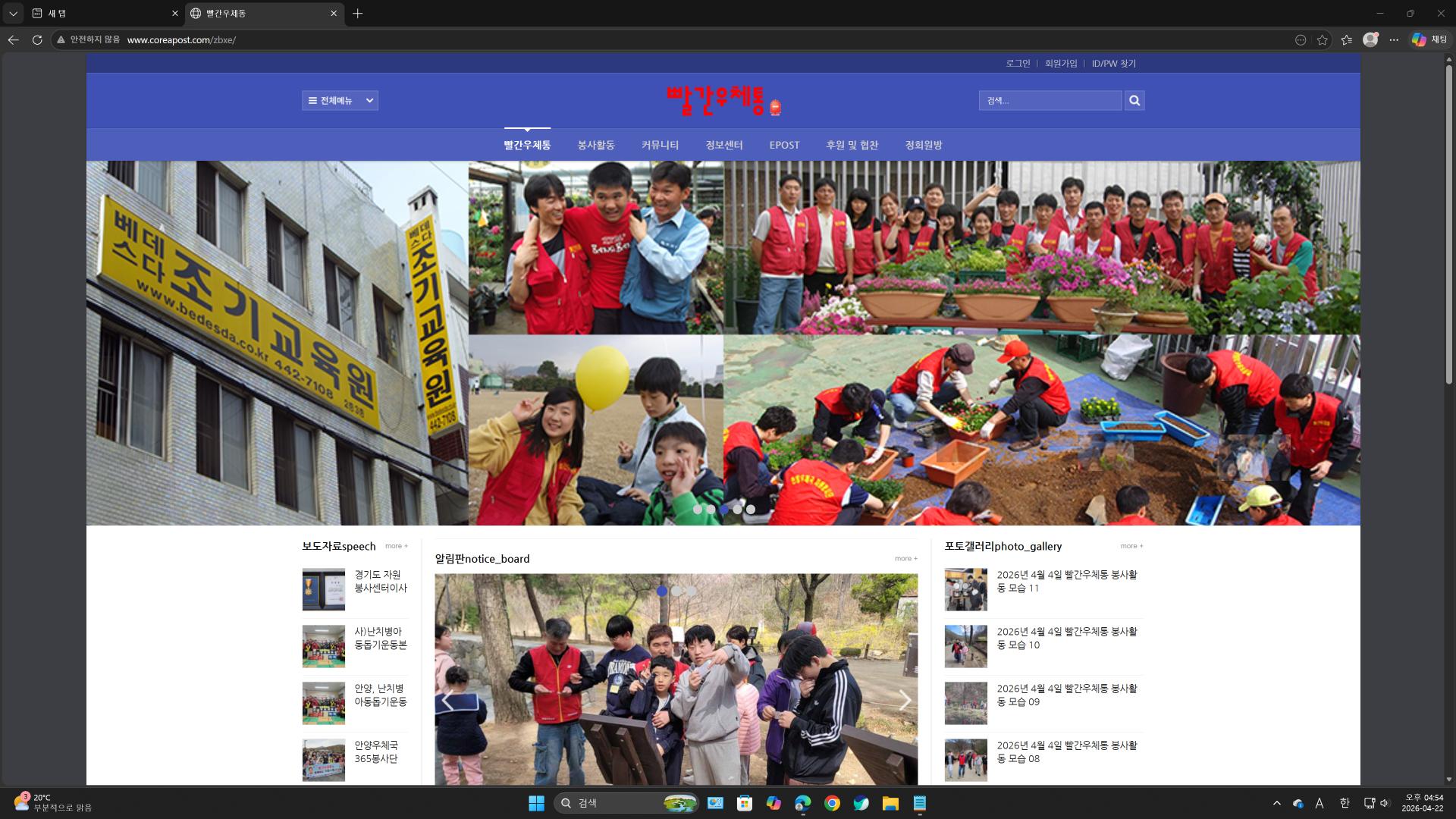
Task: Expand hidden system tray icons chevron
Action: (x=1276, y=803)
